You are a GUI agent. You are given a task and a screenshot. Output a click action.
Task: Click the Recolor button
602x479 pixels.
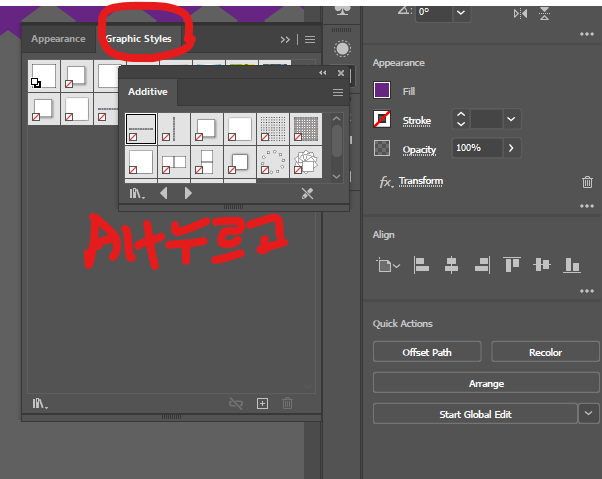point(545,352)
